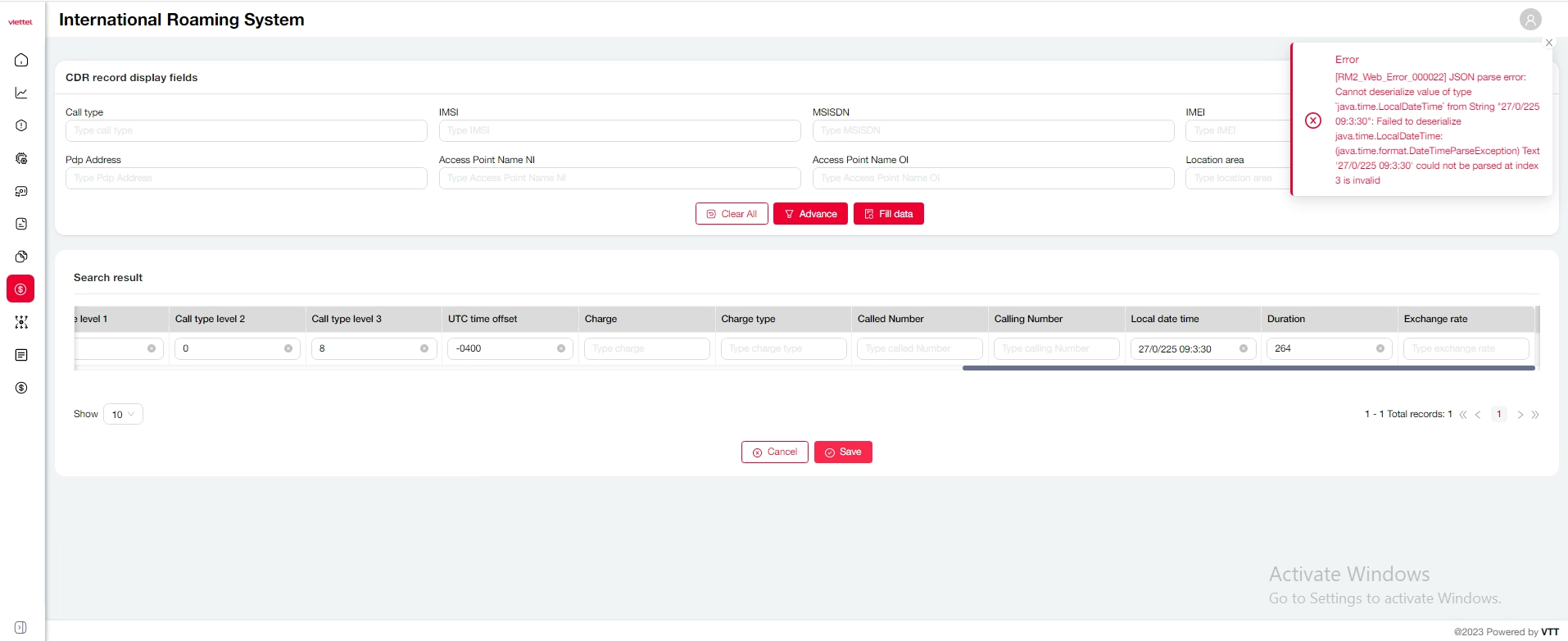Clear the Local date time field value
This screenshot has width=1568, height=641.
[x=1244, y=348]
